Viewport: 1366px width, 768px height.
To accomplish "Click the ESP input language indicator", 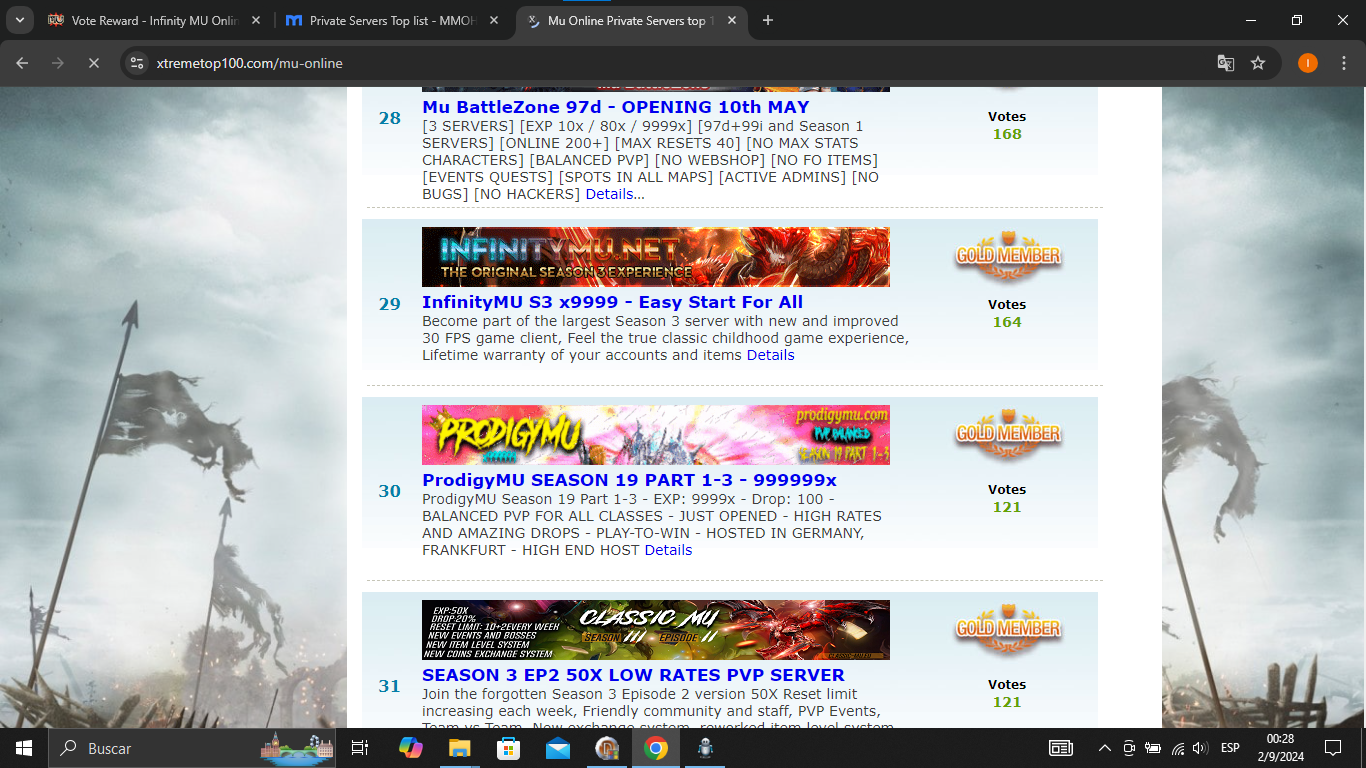I will 1230,748.
